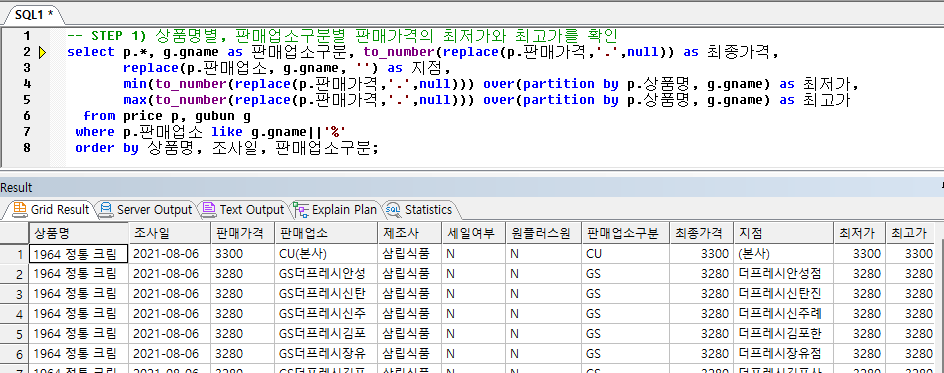Screen dimensions: 944x373
Task: Click 제조사 cell 삼립식품 in row 4
Action: [x=409, y=313]
